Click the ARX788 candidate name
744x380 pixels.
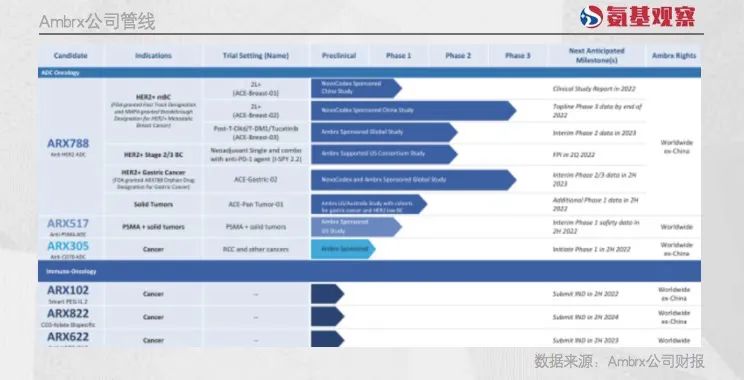click(68, 143)
